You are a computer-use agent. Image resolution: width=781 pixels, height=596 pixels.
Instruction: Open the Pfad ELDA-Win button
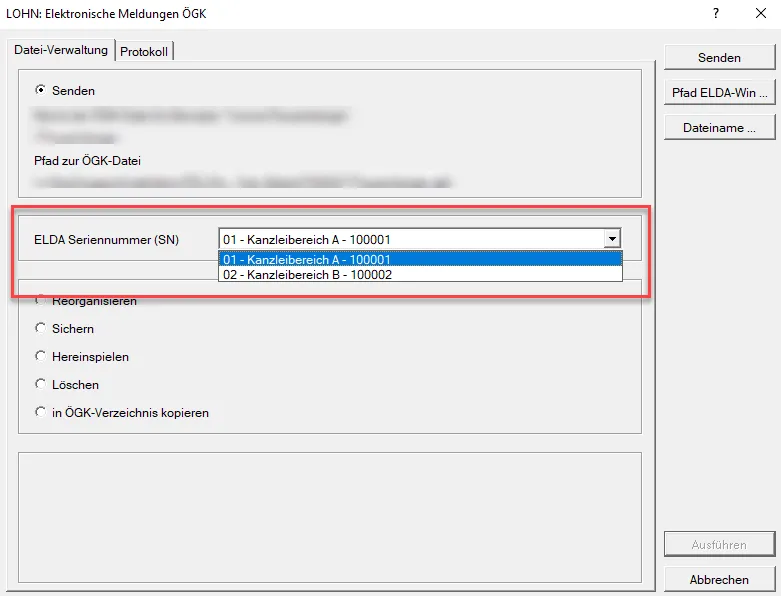719,93
